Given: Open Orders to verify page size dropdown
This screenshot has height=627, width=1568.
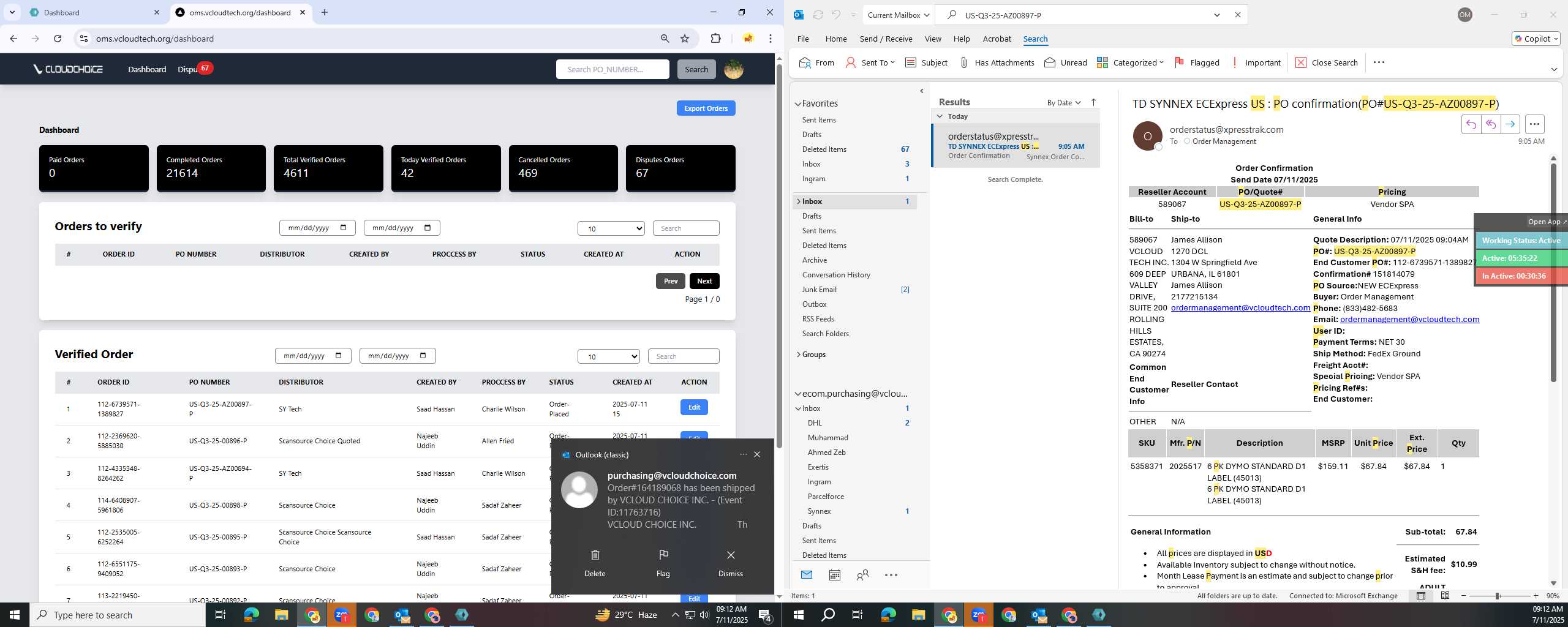Looking at the screenshot, I should point(611,228).
